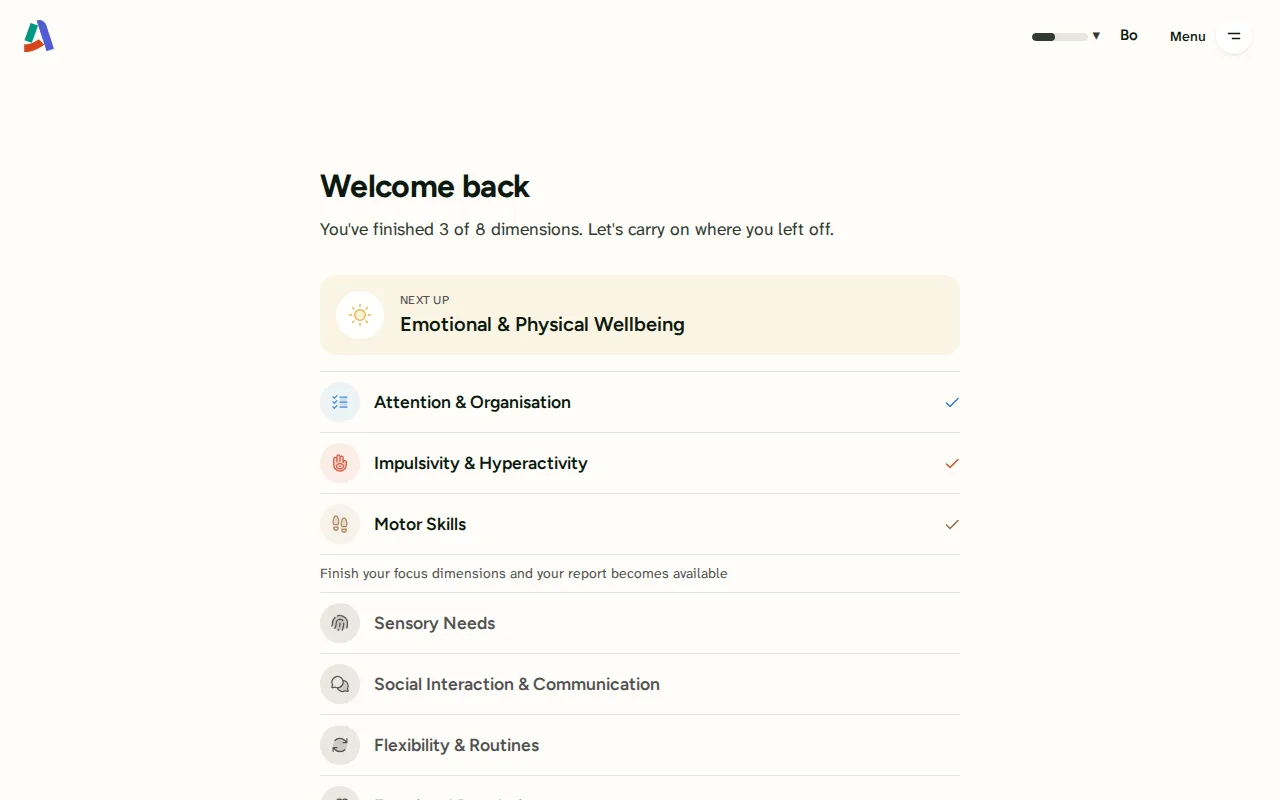Click the checklist icon for Attention & Organisation
The image size is (1280, 800).
tap(340, 402)
